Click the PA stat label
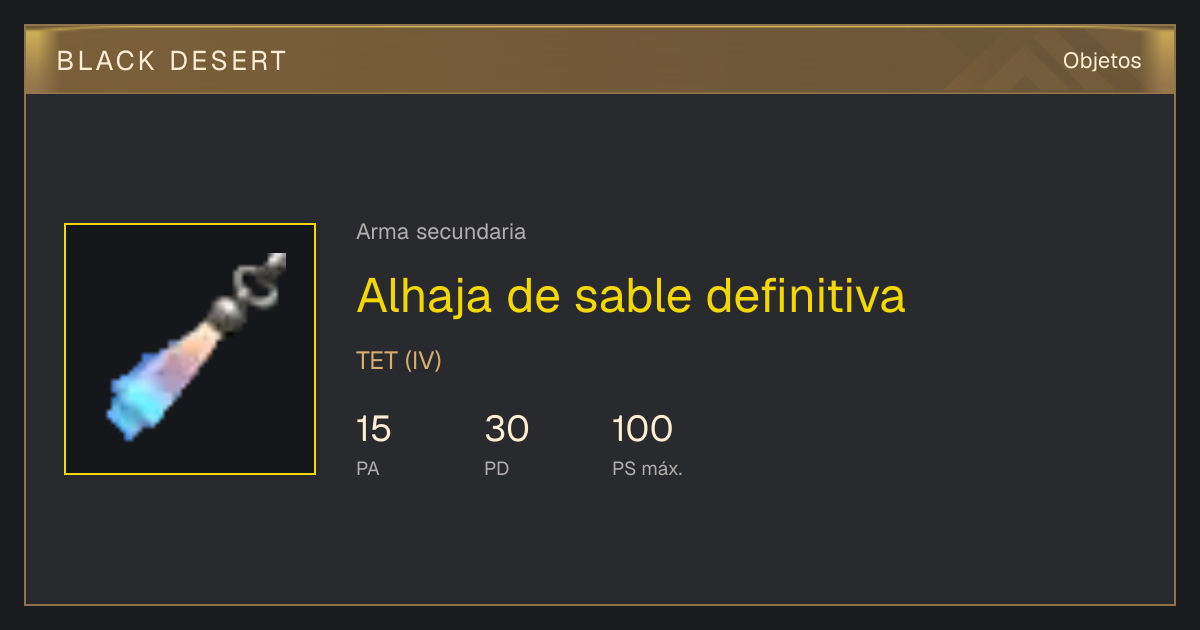This screenshot has width=1200, height=630. pyautogui.click(x=367, y=468)
